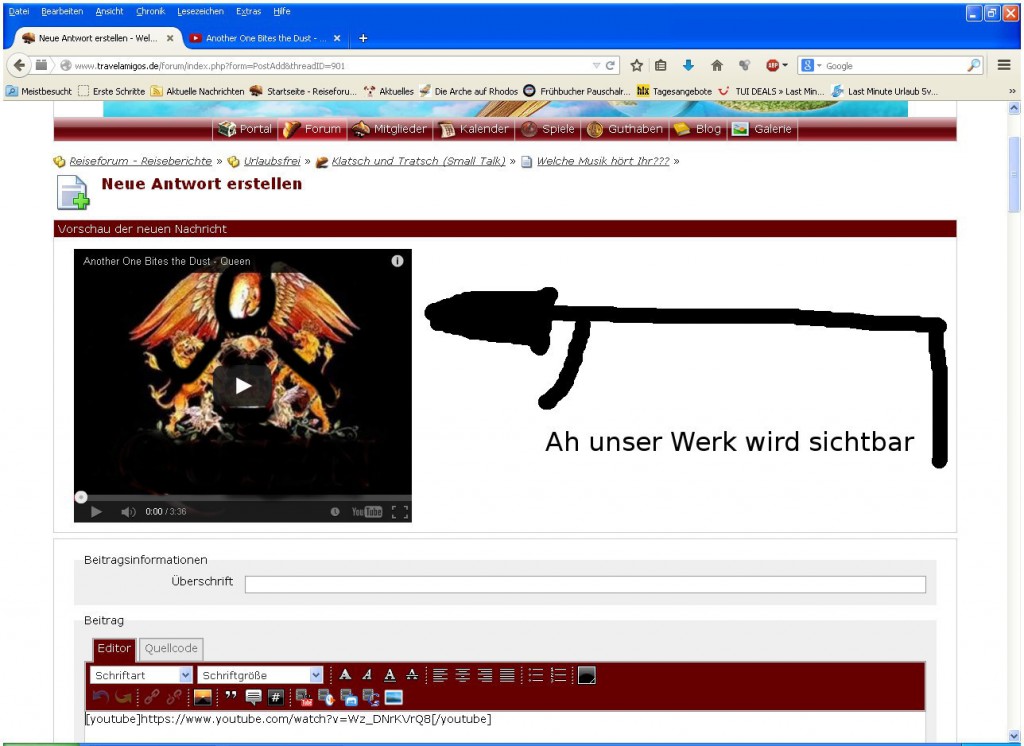Mute the video via speaker icon

pos(128,511)
